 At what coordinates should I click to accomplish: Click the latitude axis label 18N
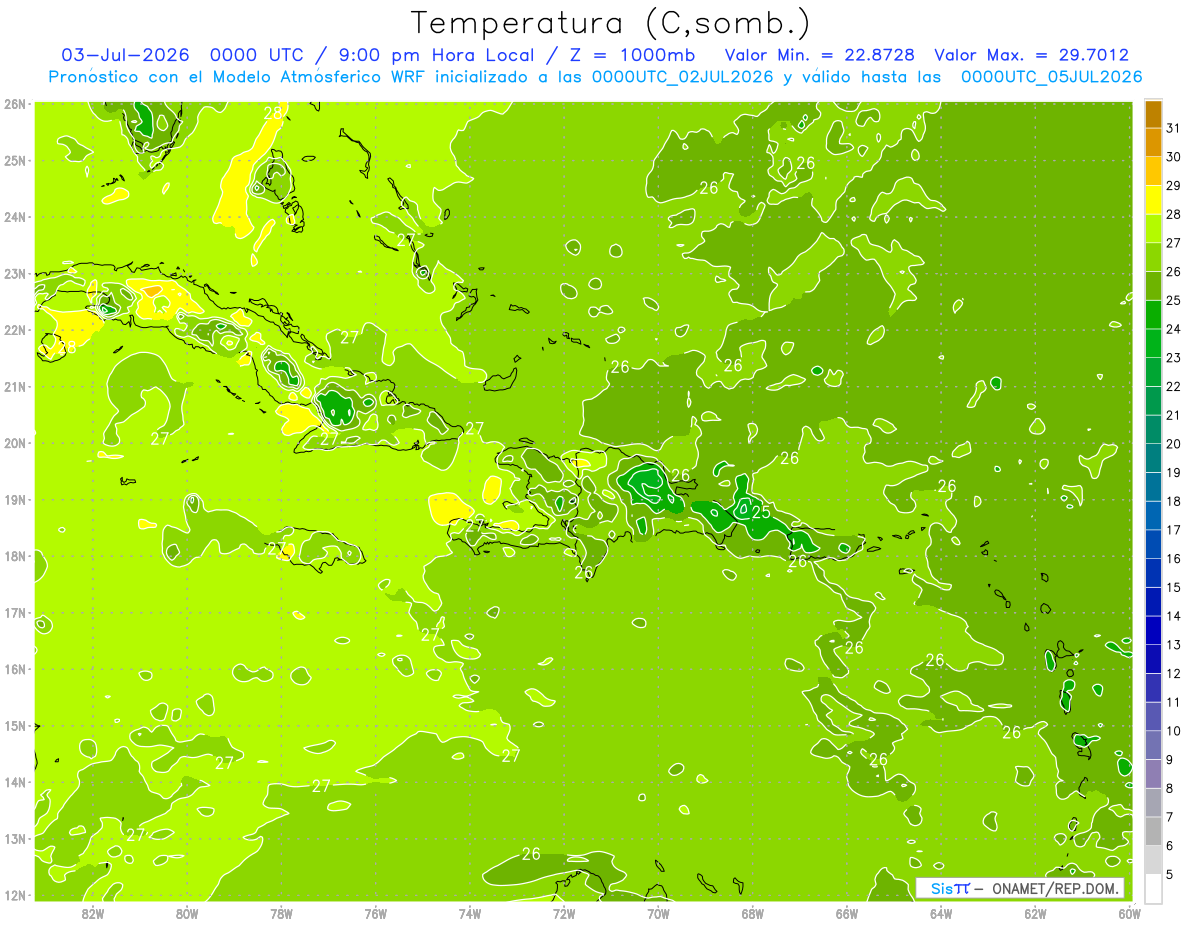(x=15, y=556)
